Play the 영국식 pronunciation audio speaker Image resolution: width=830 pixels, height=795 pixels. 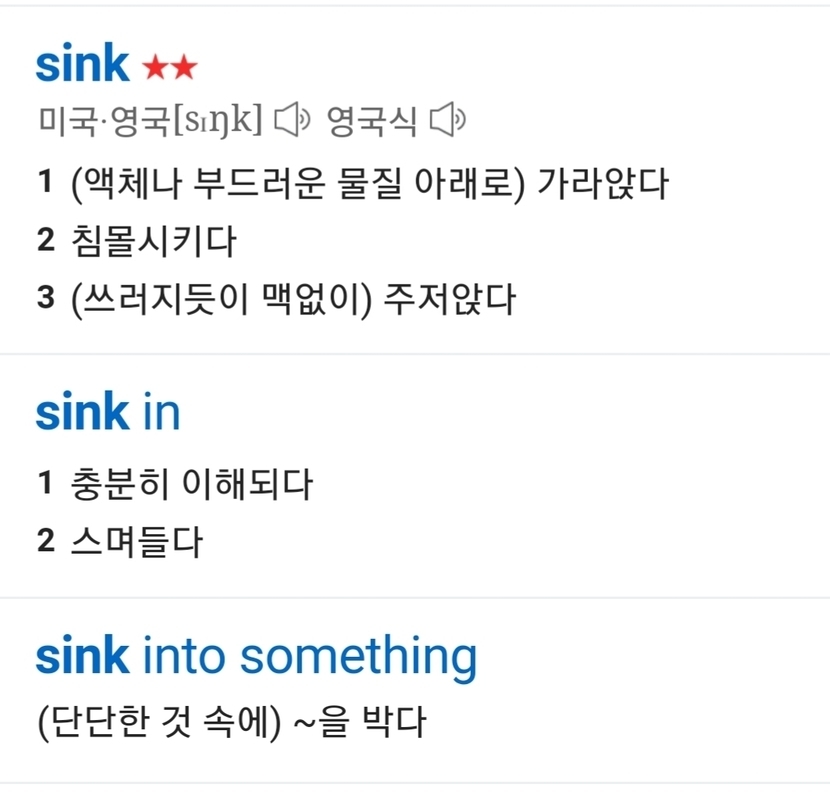[447, 121]
